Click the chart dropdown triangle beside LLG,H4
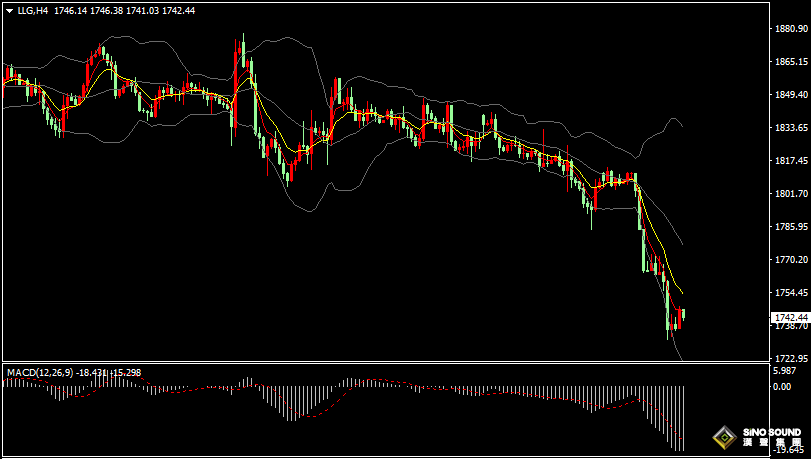This screenshot has height=459, width=811. (10, 11)
